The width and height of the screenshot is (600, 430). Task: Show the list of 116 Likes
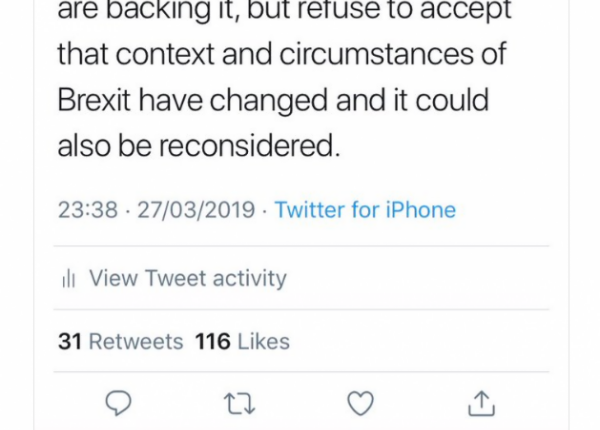pos(242,341)
